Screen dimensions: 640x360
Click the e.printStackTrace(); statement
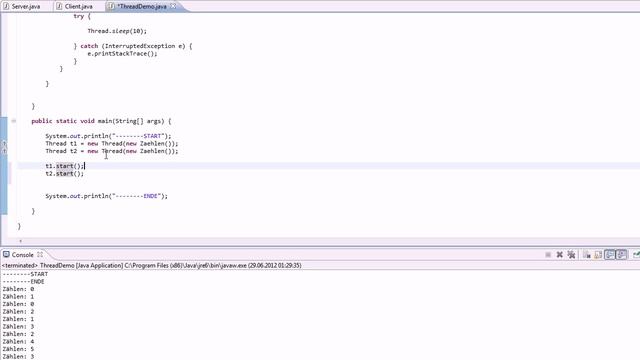122,53
